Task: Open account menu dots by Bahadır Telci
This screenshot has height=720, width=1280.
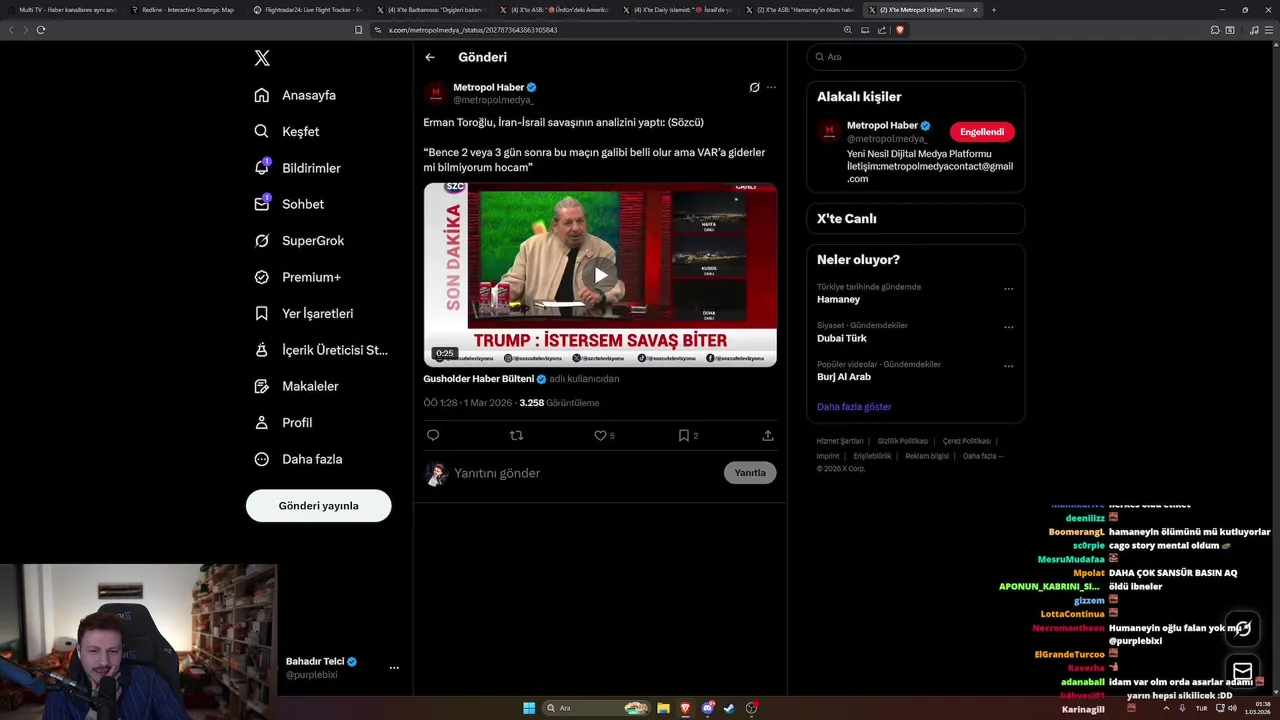Action: (394, 668)
